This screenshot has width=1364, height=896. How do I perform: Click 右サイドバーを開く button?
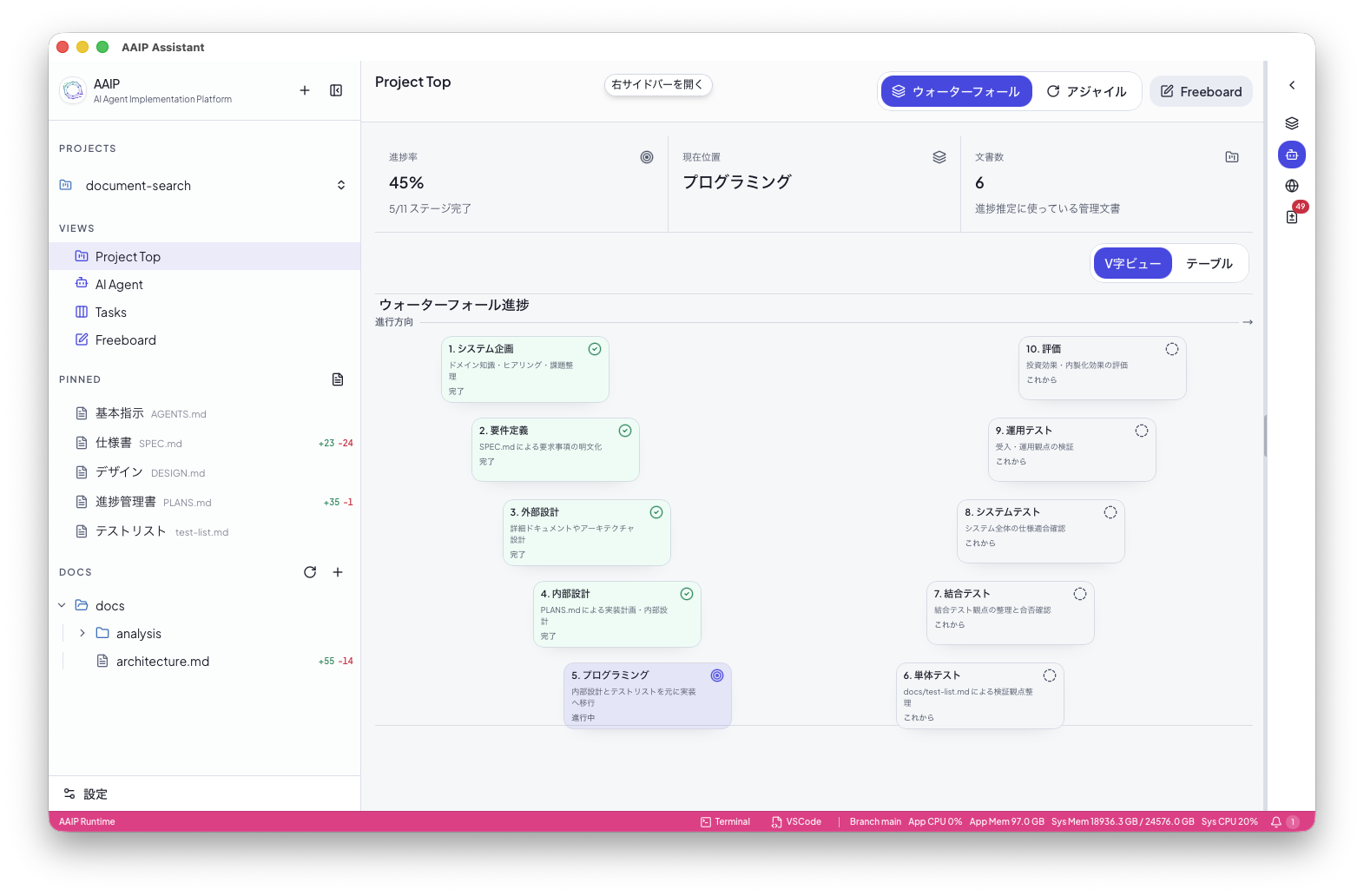(657, 84)
